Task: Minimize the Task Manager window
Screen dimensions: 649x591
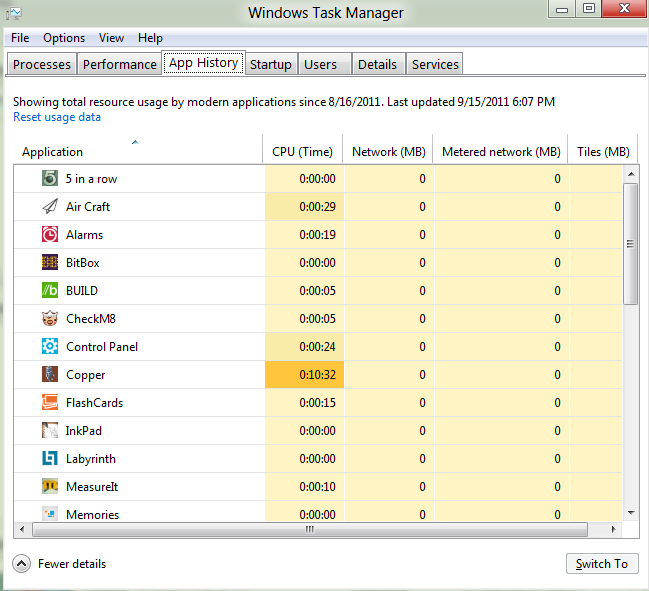Action: [x=562, y=9]
